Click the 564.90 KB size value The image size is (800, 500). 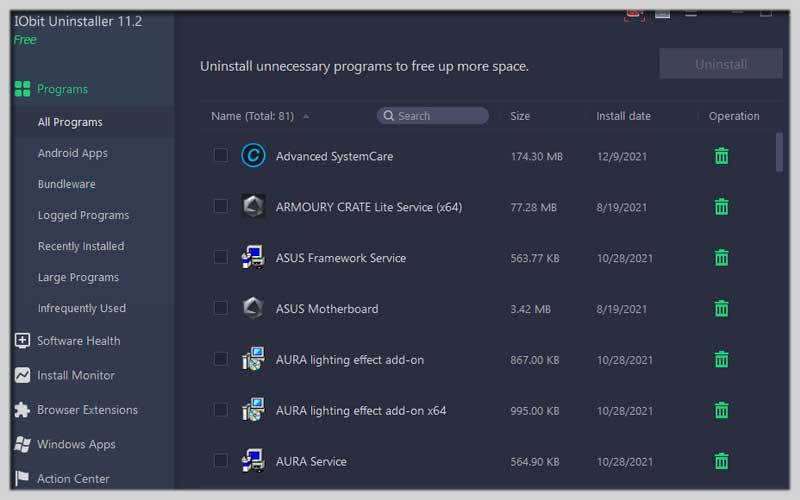[535, 462]
